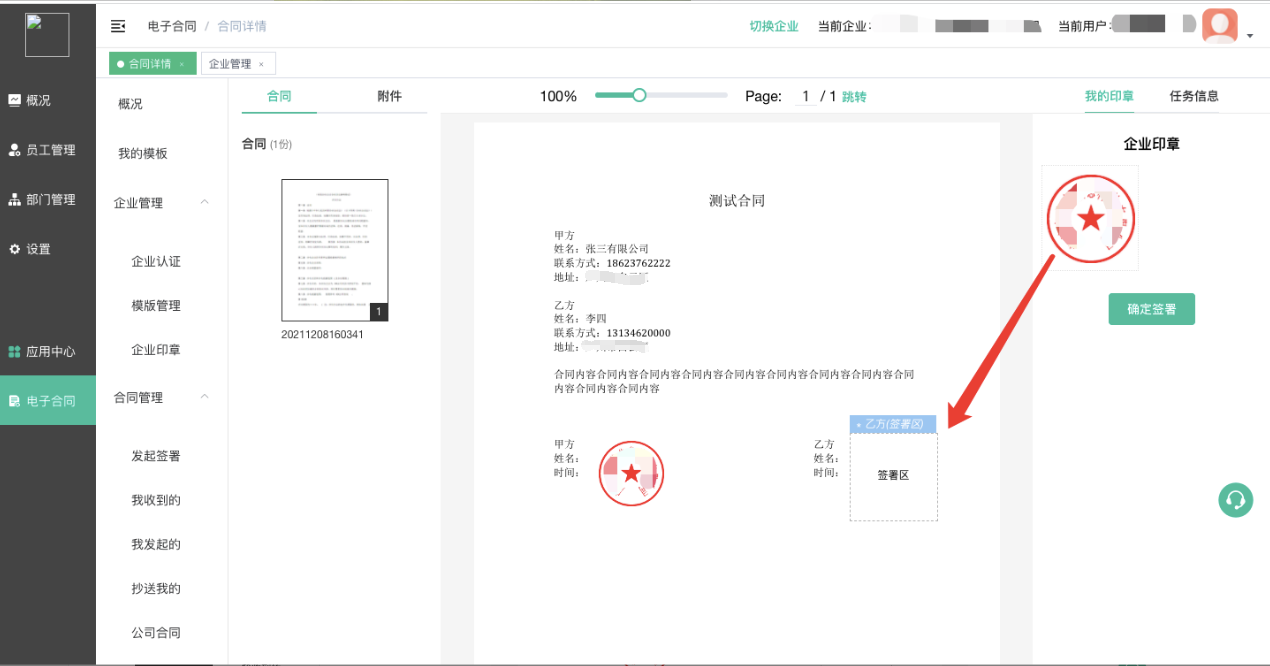Viewport: 1270px width, 666px height.
Task: Close the 企业管理 tab
Action: [x=261, y=64]
